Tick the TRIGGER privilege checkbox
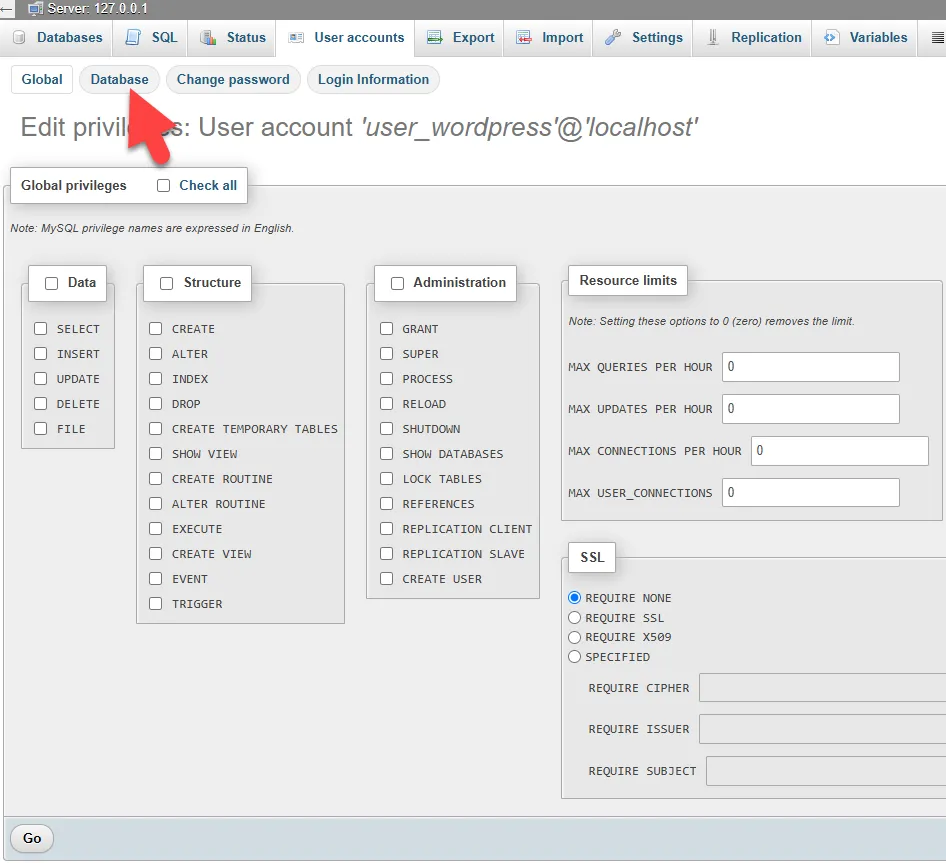The width and height of the screenshot is (946, 863). click(x=156, y=603)
